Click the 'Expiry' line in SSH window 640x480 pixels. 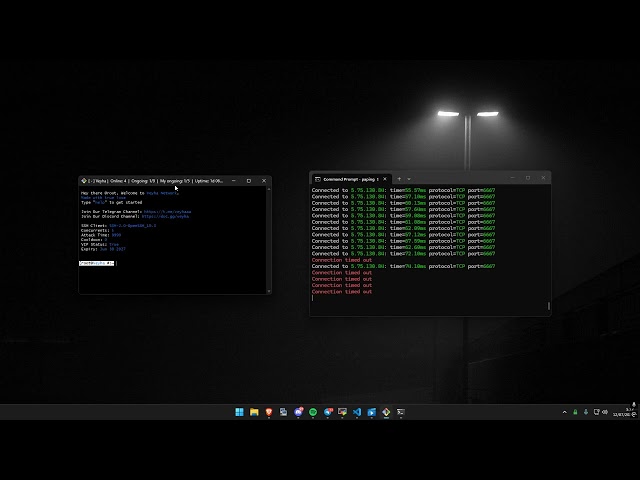point(103,249)
